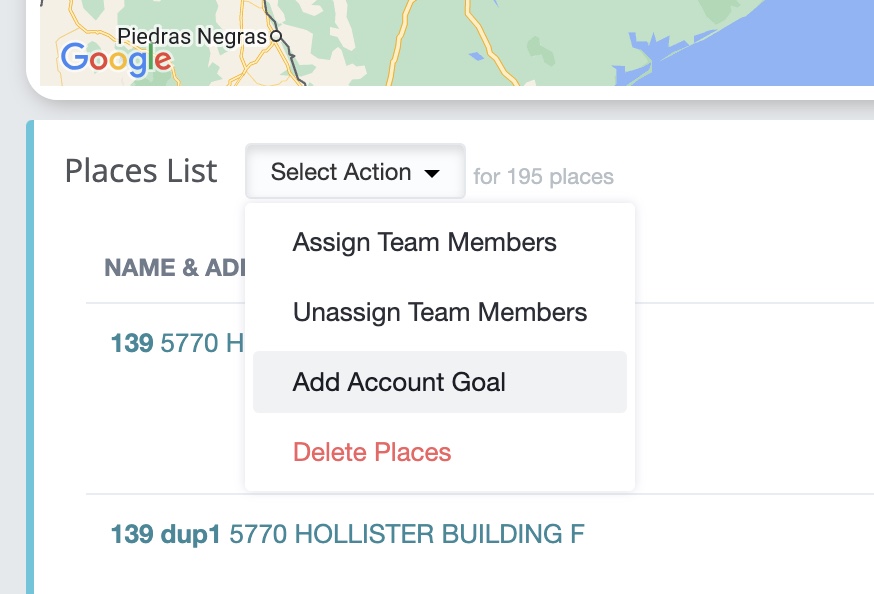Open the Select Action dropdown
The width and height of the screenshot is (874, 594).
355,171
